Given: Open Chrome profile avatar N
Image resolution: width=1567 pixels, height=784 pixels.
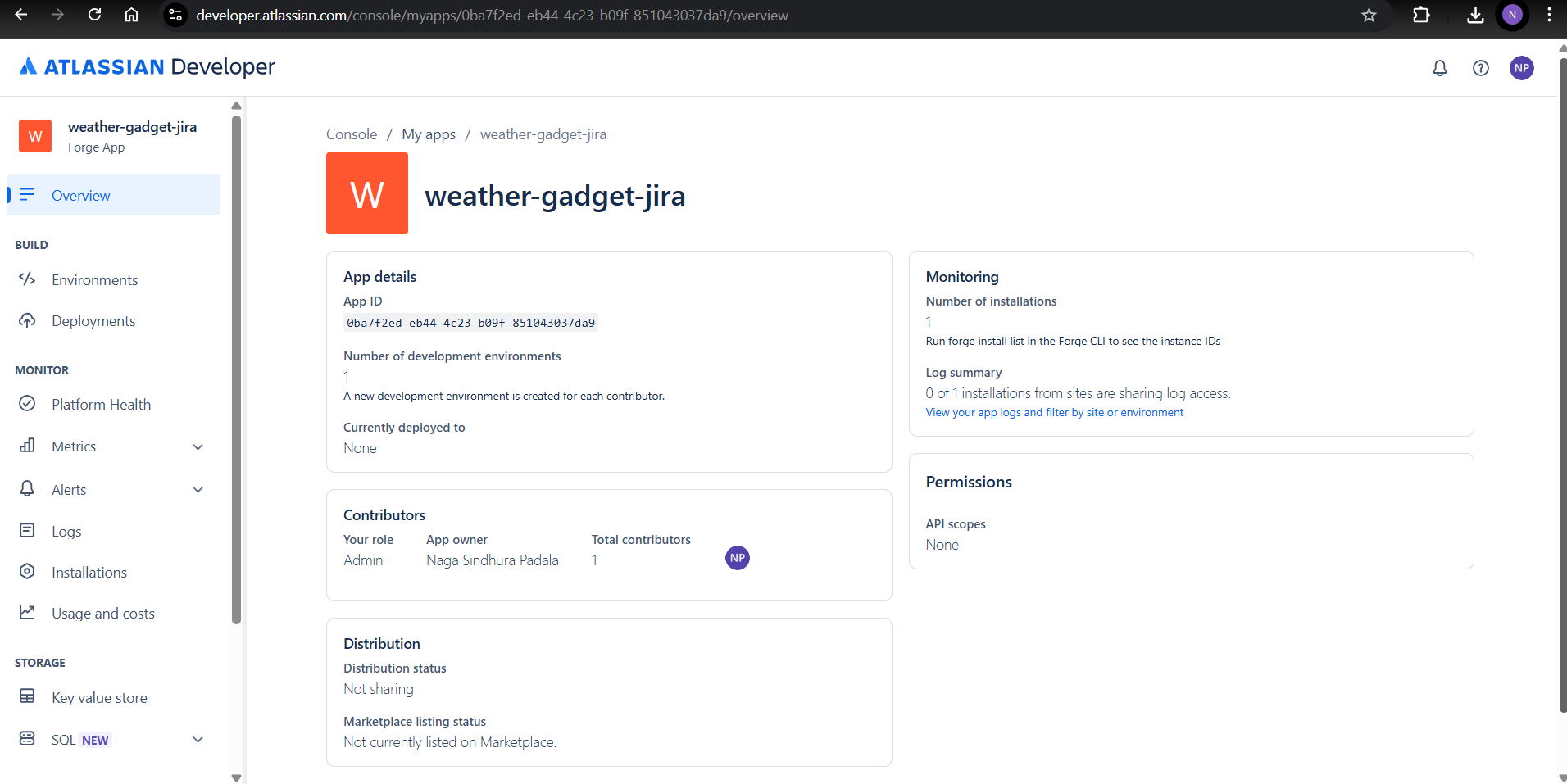Looking at the screenshot, I should click(x=1512, y=15).
